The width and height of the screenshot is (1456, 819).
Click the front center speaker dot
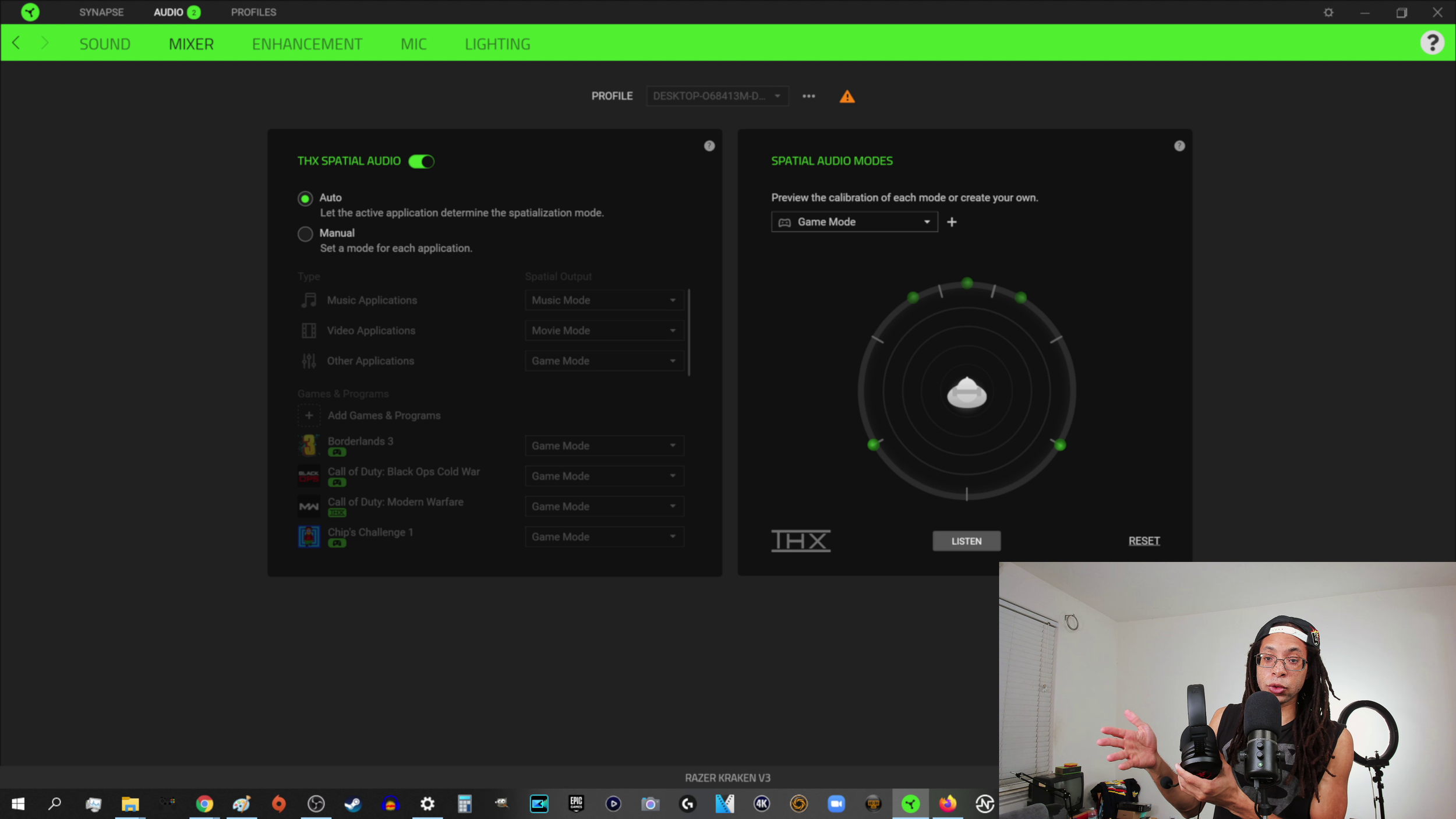(967, 283)
